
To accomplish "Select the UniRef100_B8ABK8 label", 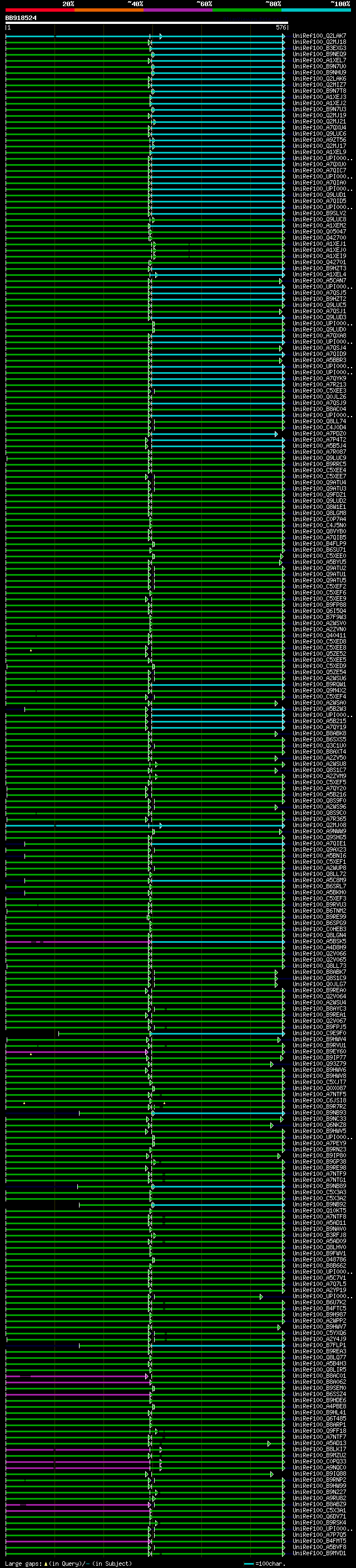I will pos(319,734).
